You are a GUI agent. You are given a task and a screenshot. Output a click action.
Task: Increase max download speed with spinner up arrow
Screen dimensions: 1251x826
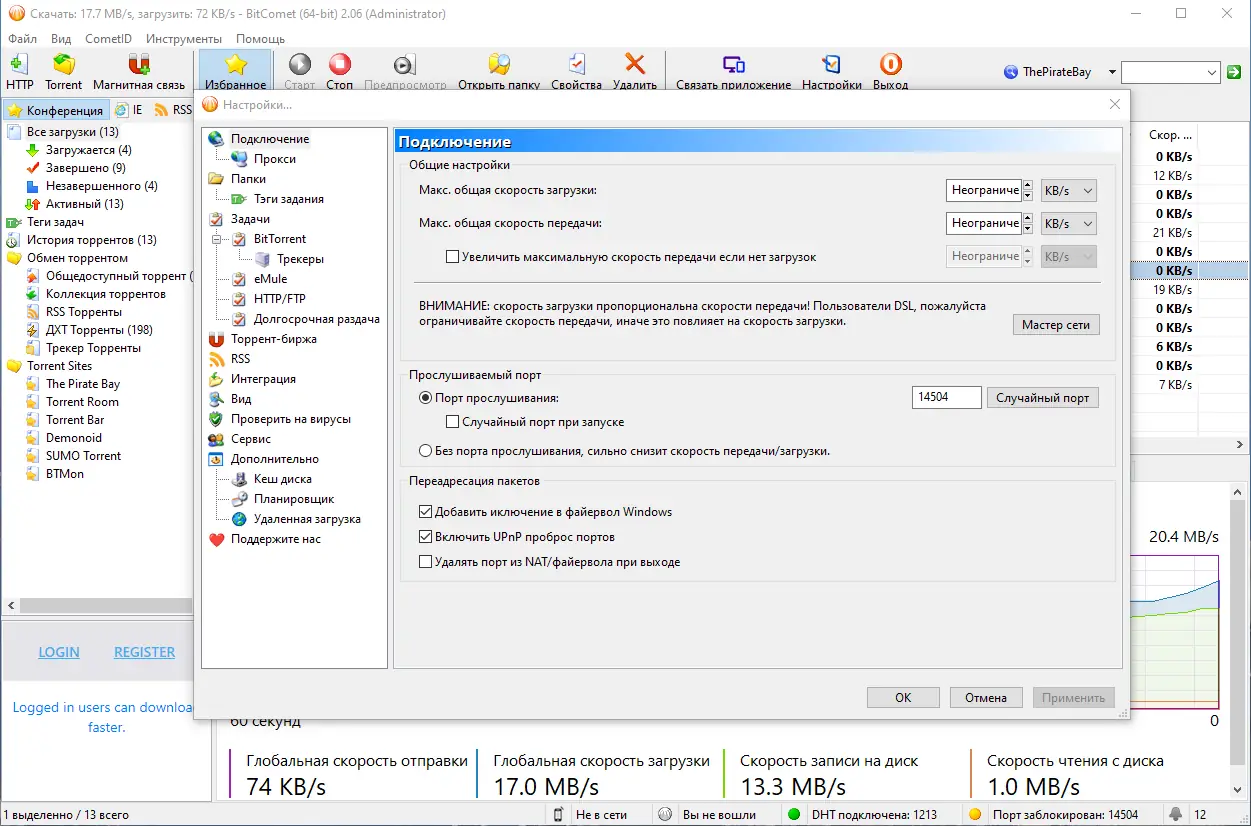tap(1028, 184)
